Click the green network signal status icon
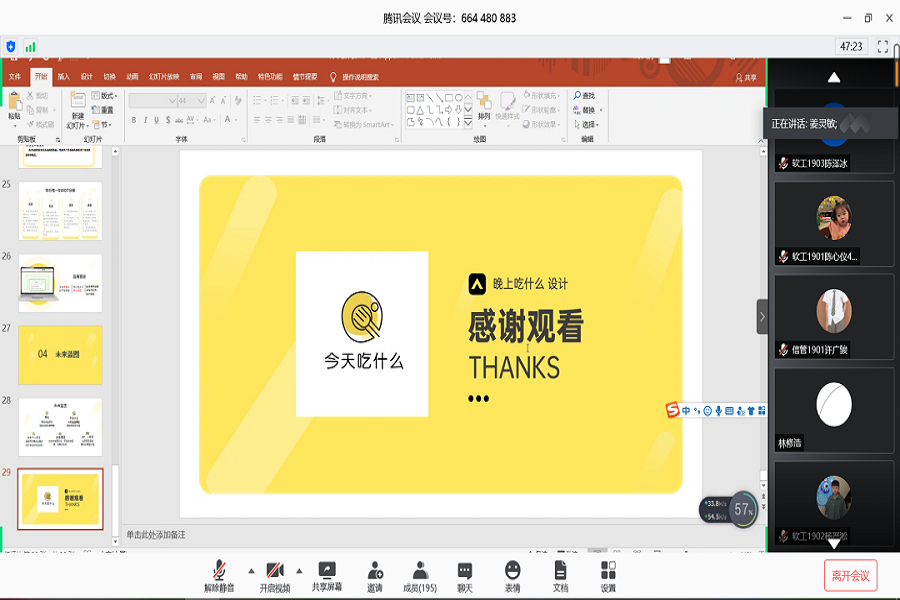Image resolution: width=900 pixels, height=600 pixels. point(30,46)
